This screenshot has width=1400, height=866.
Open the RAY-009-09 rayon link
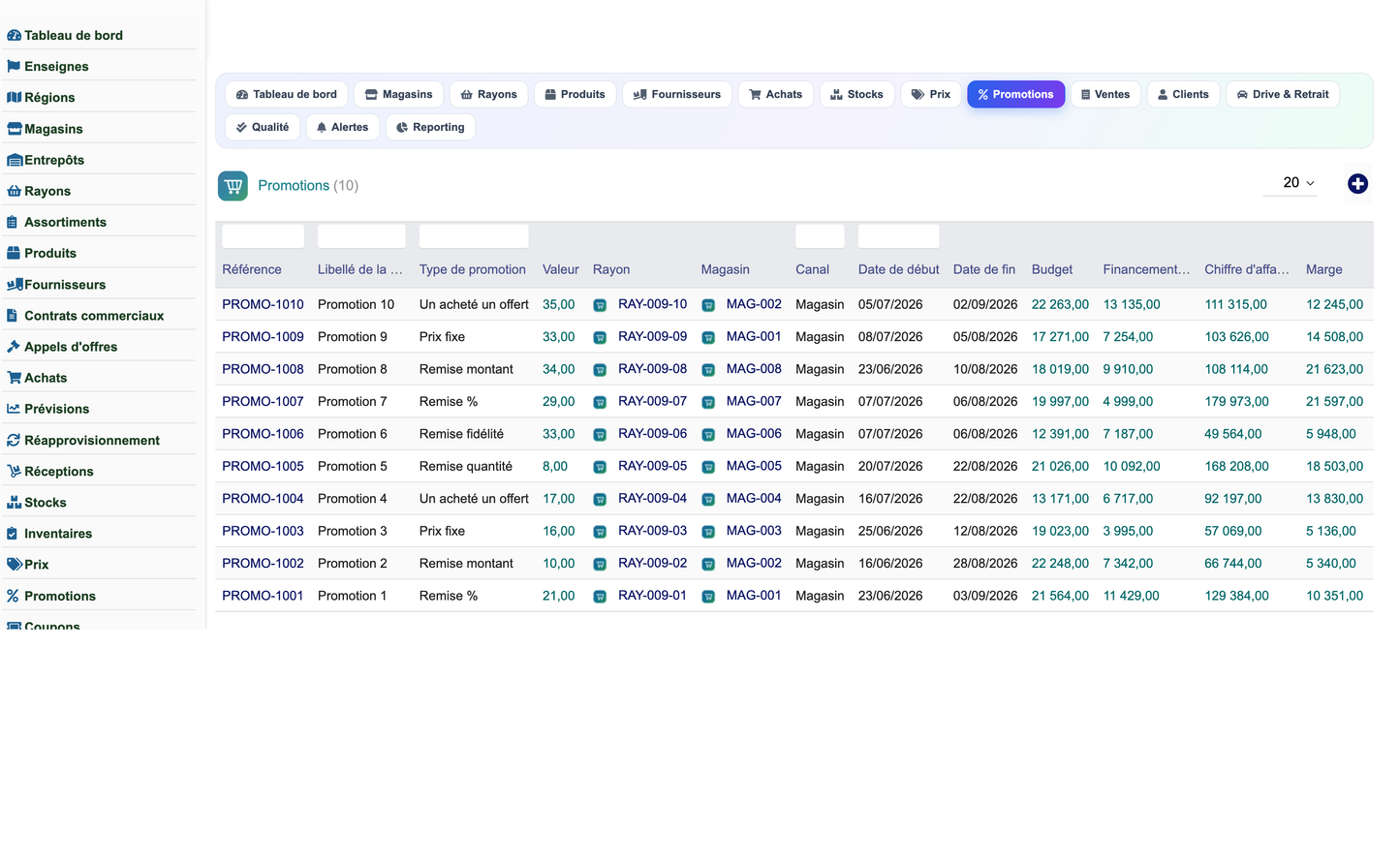pyautogui.click(x=652, y=336)
